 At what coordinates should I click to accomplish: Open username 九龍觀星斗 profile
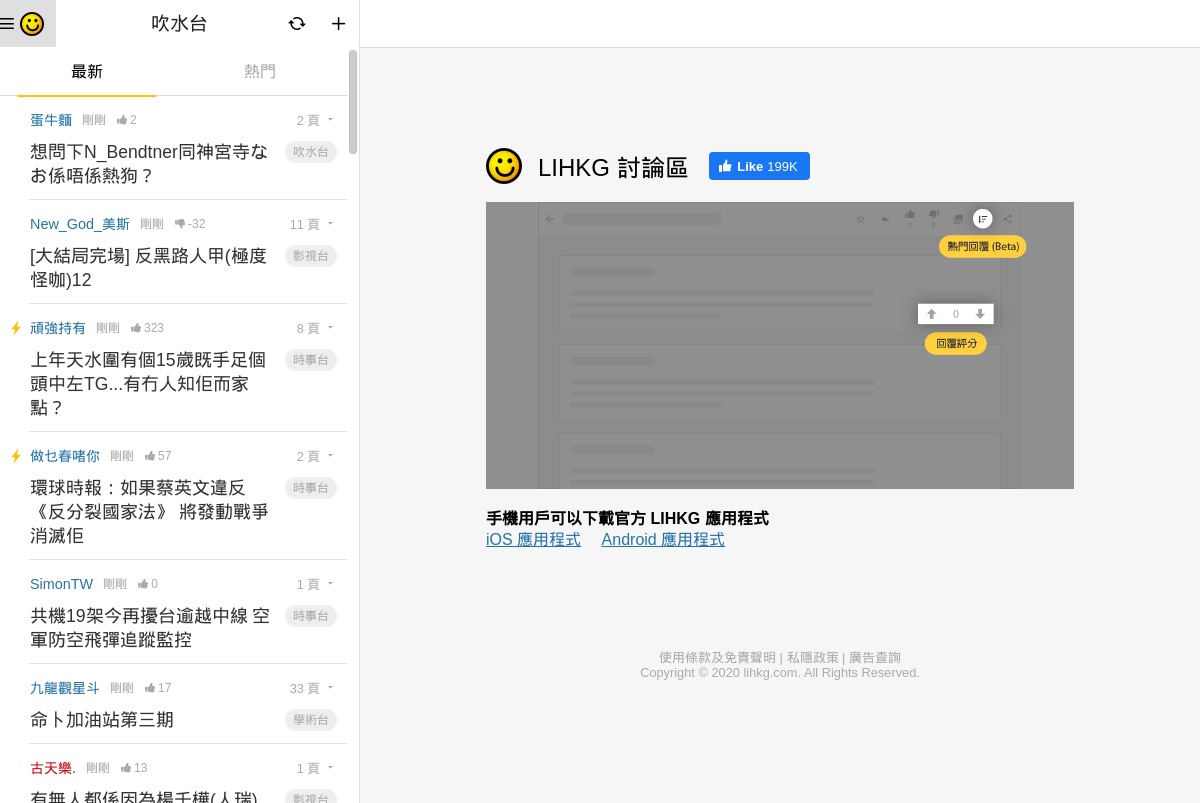click(65, 688)
